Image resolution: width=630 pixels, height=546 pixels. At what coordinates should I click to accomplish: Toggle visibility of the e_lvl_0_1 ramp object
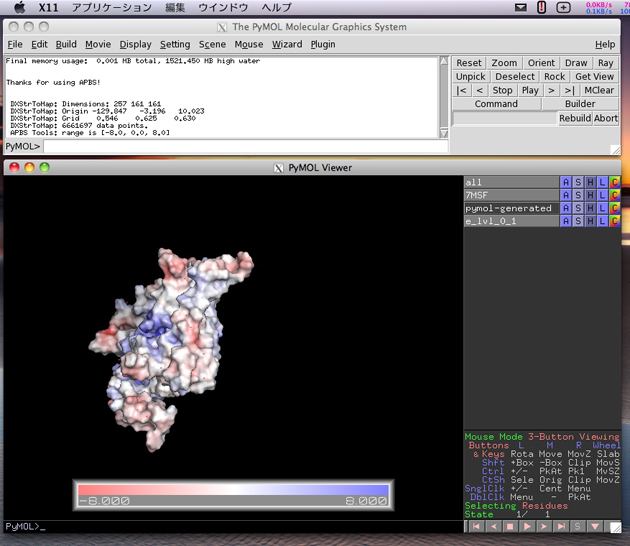[511, 221]
